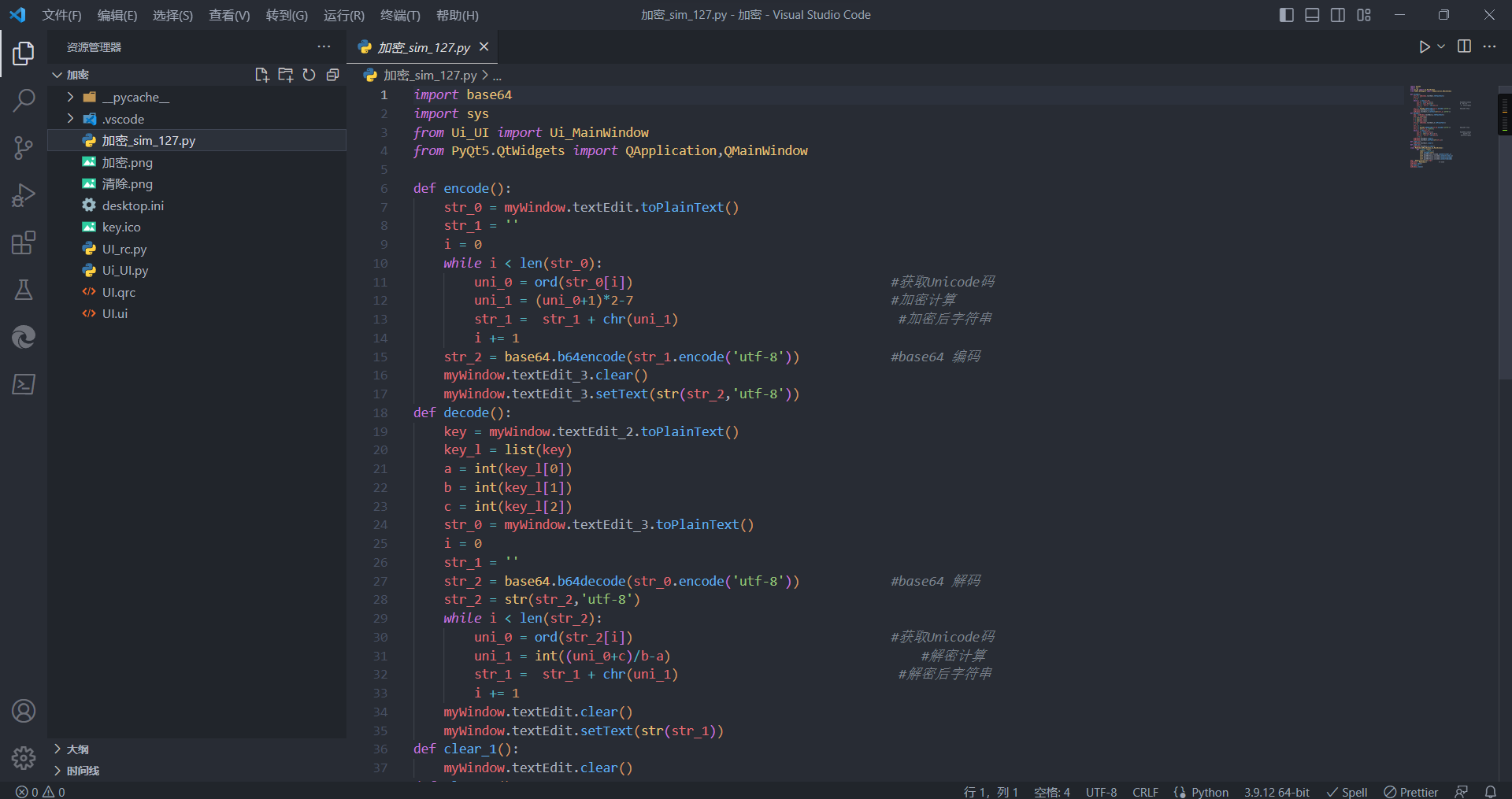Collapse all folders in explorer
The image size is (1512, 799).
(x=332, y=75)
